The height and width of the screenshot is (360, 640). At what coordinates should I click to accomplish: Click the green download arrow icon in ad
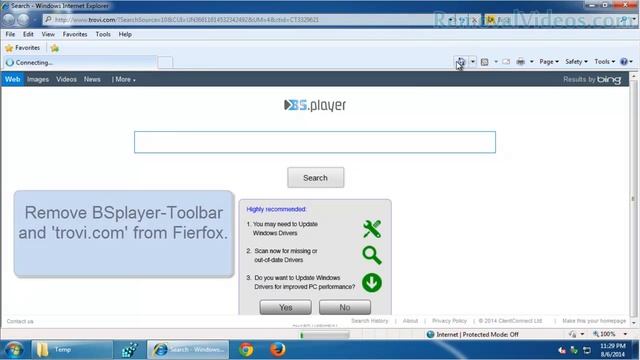tap(372, 282)
